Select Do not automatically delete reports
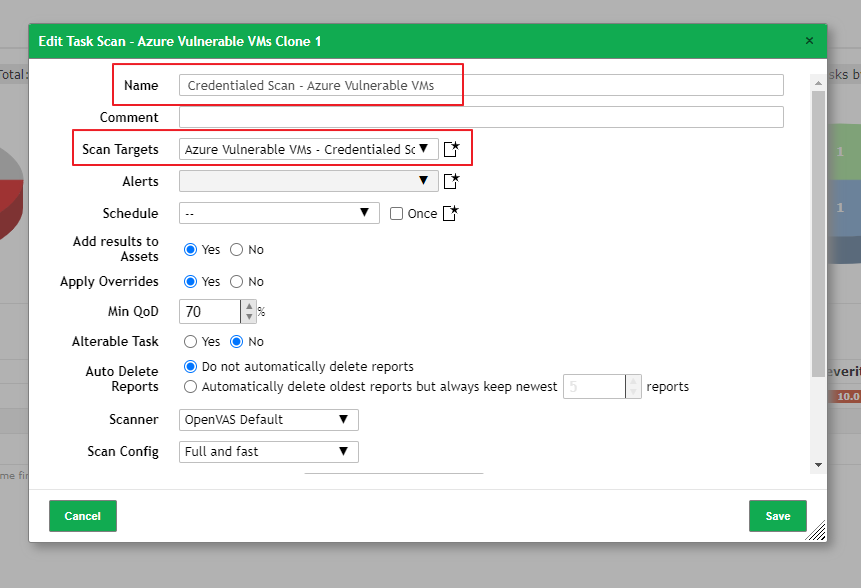This screenshot has width=861, height=588. [x=191, y=366]
